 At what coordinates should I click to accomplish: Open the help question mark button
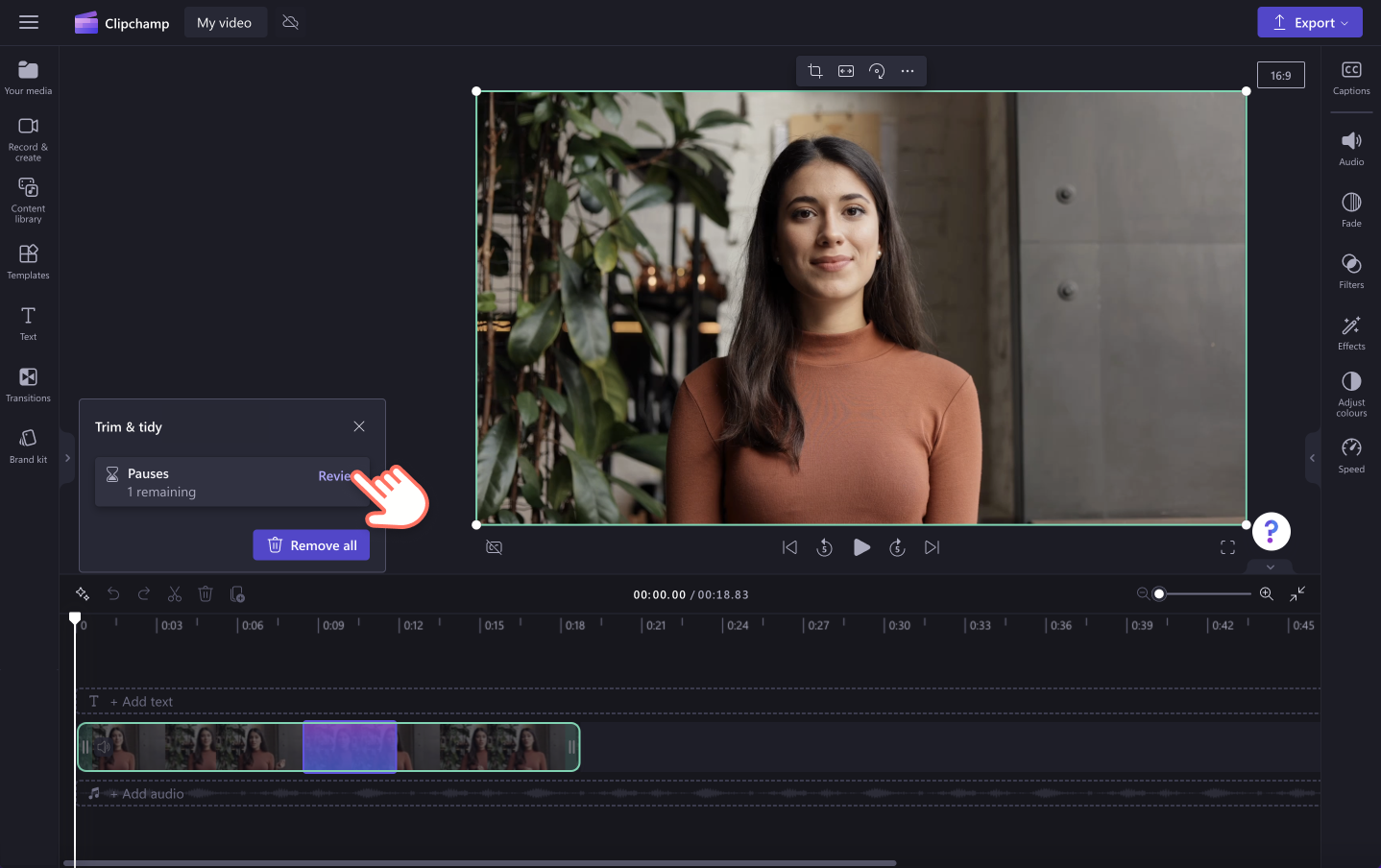click(x=1272, y=531)
